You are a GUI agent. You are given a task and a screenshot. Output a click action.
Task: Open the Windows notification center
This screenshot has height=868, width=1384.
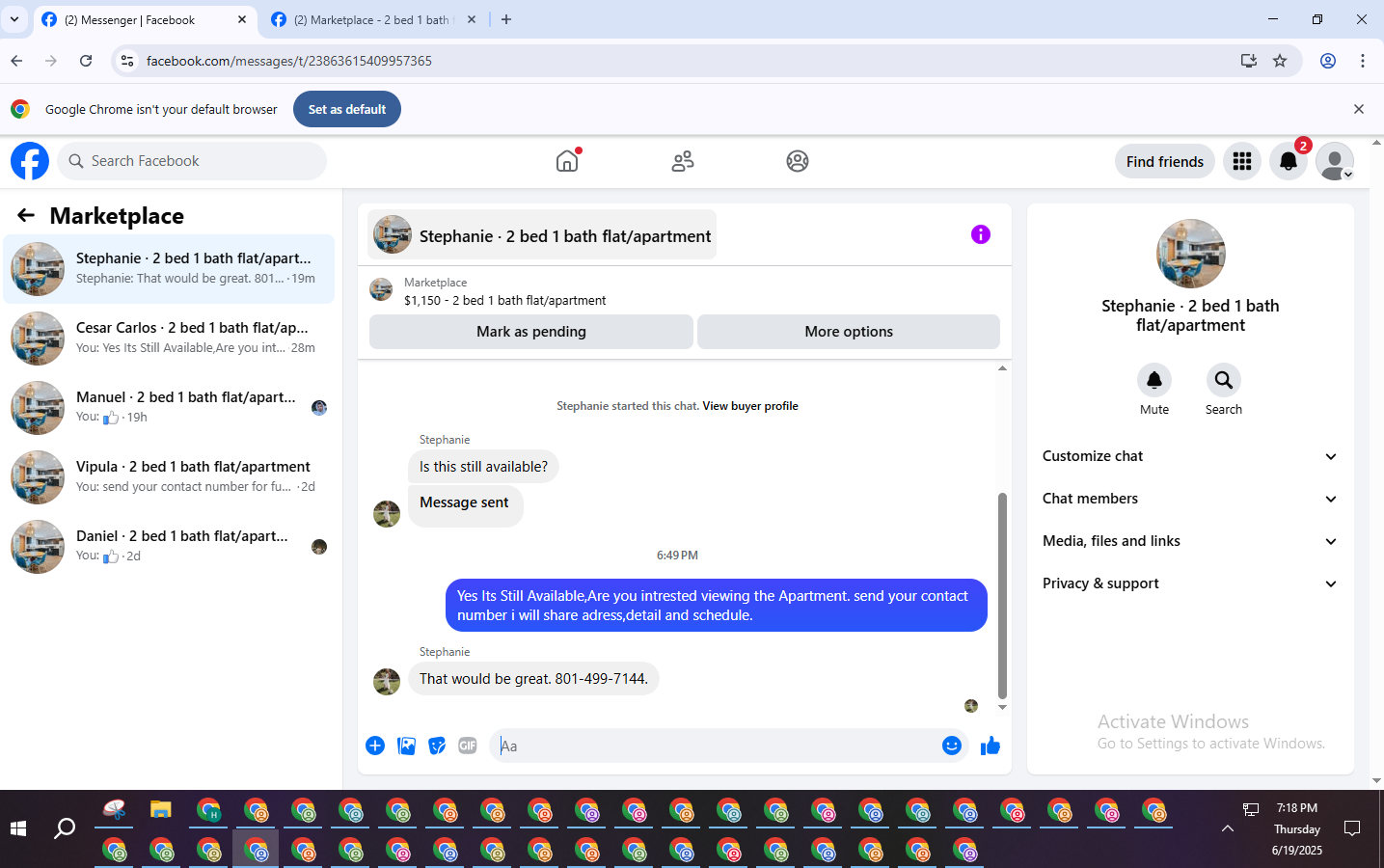point(1352,828)
